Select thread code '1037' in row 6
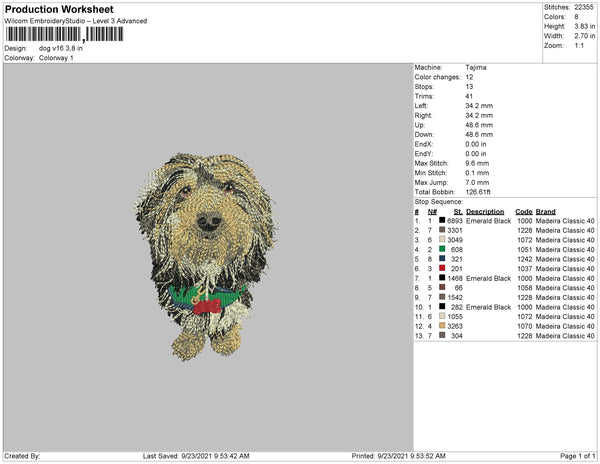 [x=525, y=269]
